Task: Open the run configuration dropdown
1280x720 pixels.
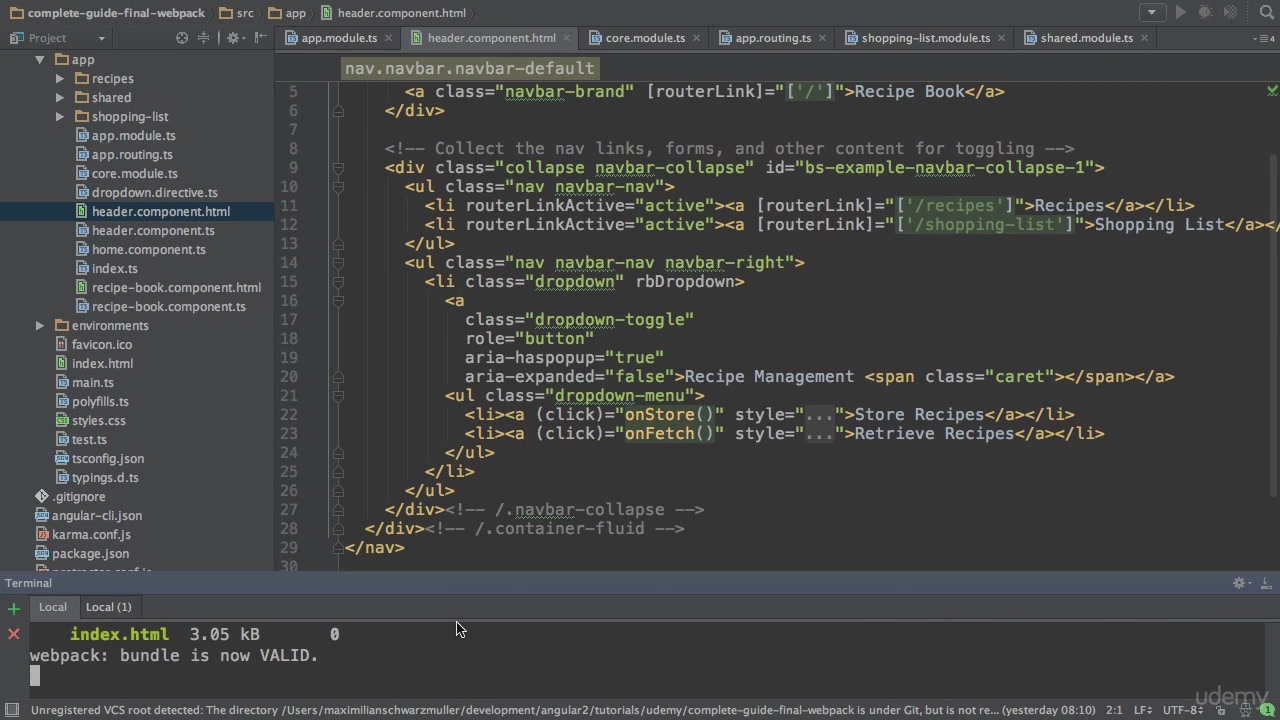Action: coord(1152,13)
